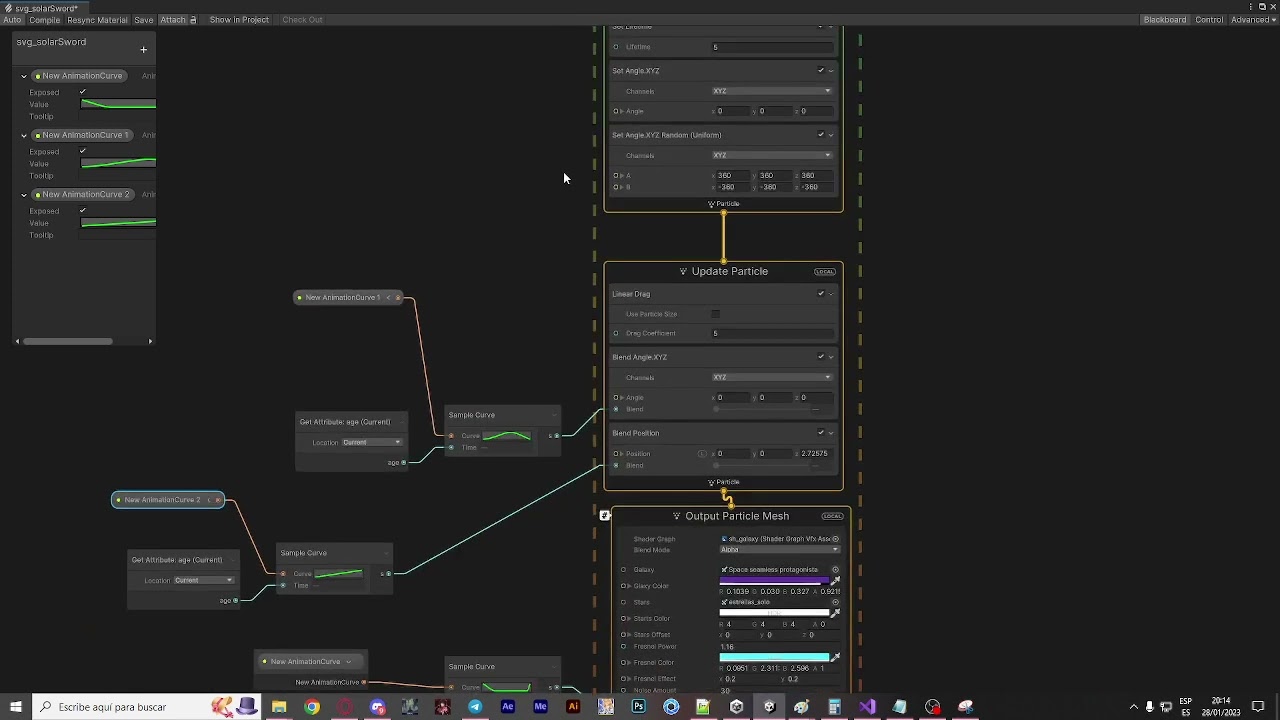The width and height of the screenshot is (1280, 720).
Task: Select the New AnimationCurve 2 graph node
Action: 168,500
